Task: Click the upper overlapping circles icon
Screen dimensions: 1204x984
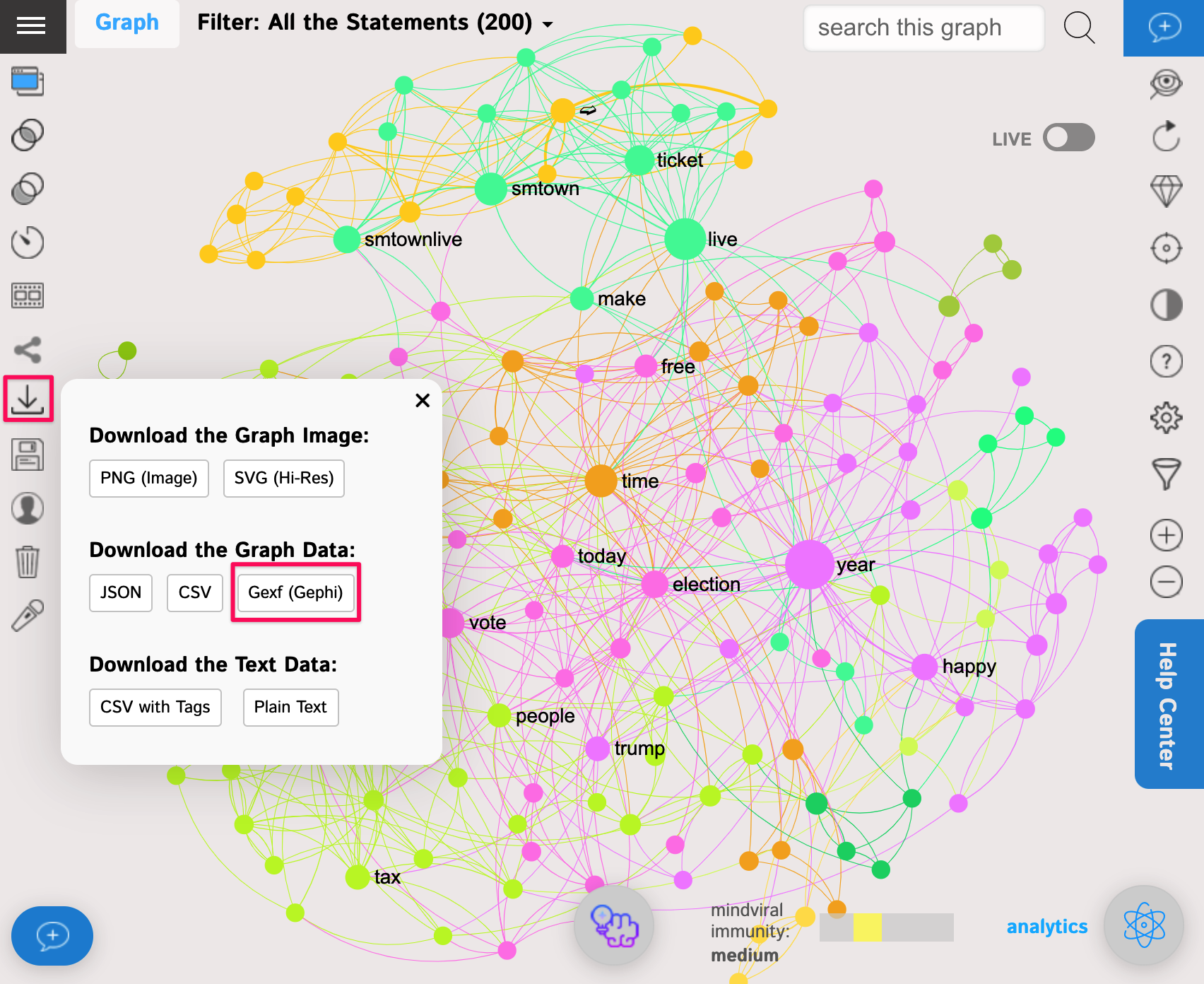Action: click(28, 134)
